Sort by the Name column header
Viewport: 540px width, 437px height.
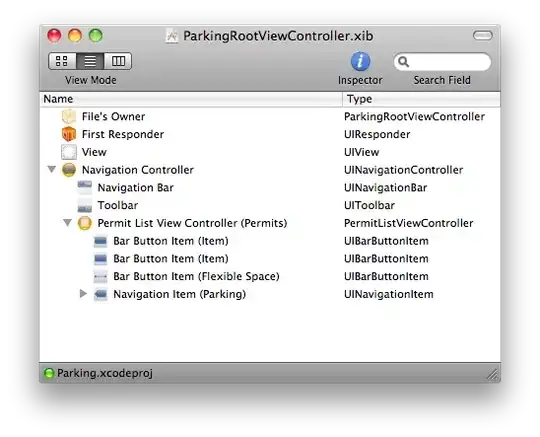(191, 99)
